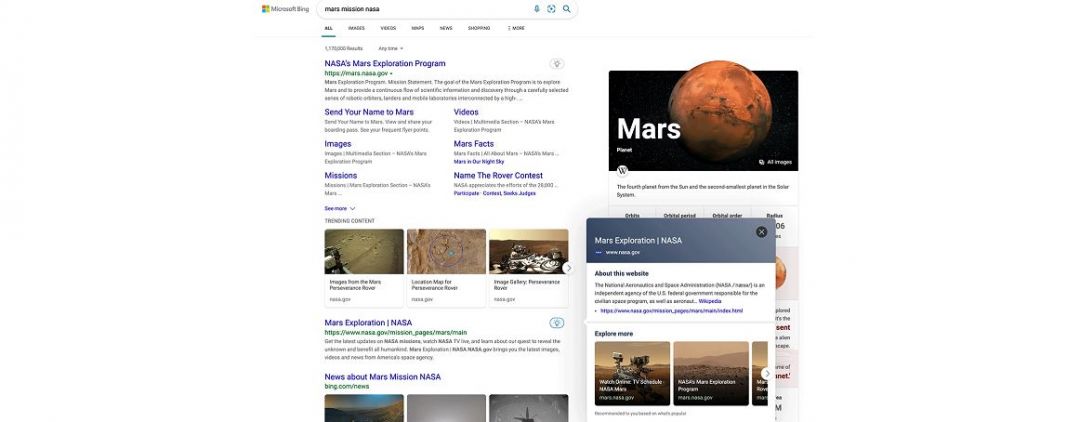Switch to the NEWS tab
This screenshot has width=1080, height=422.
[446, 28]
